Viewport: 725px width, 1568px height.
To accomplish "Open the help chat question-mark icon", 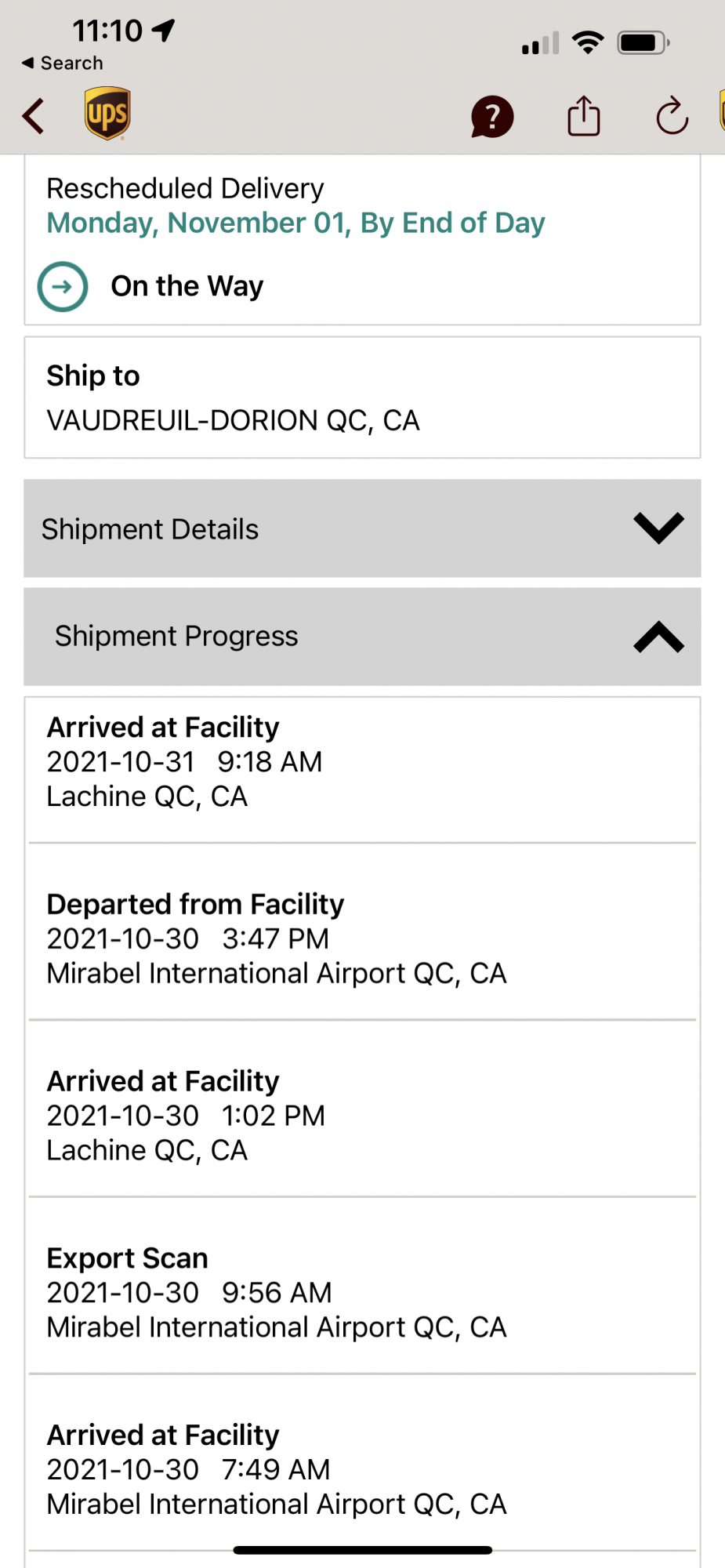I will [492, 117].
